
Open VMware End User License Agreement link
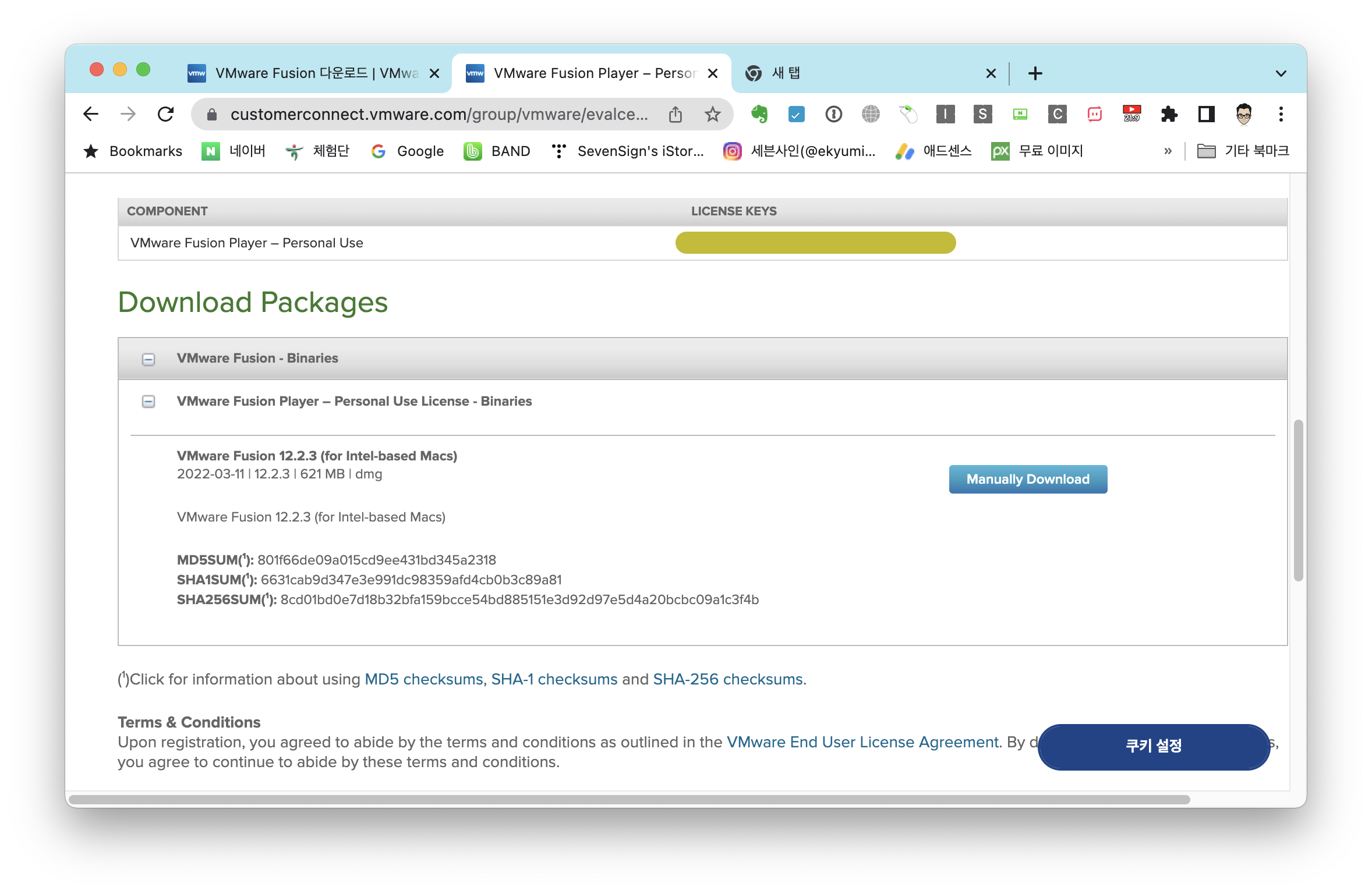click(862, 742)
